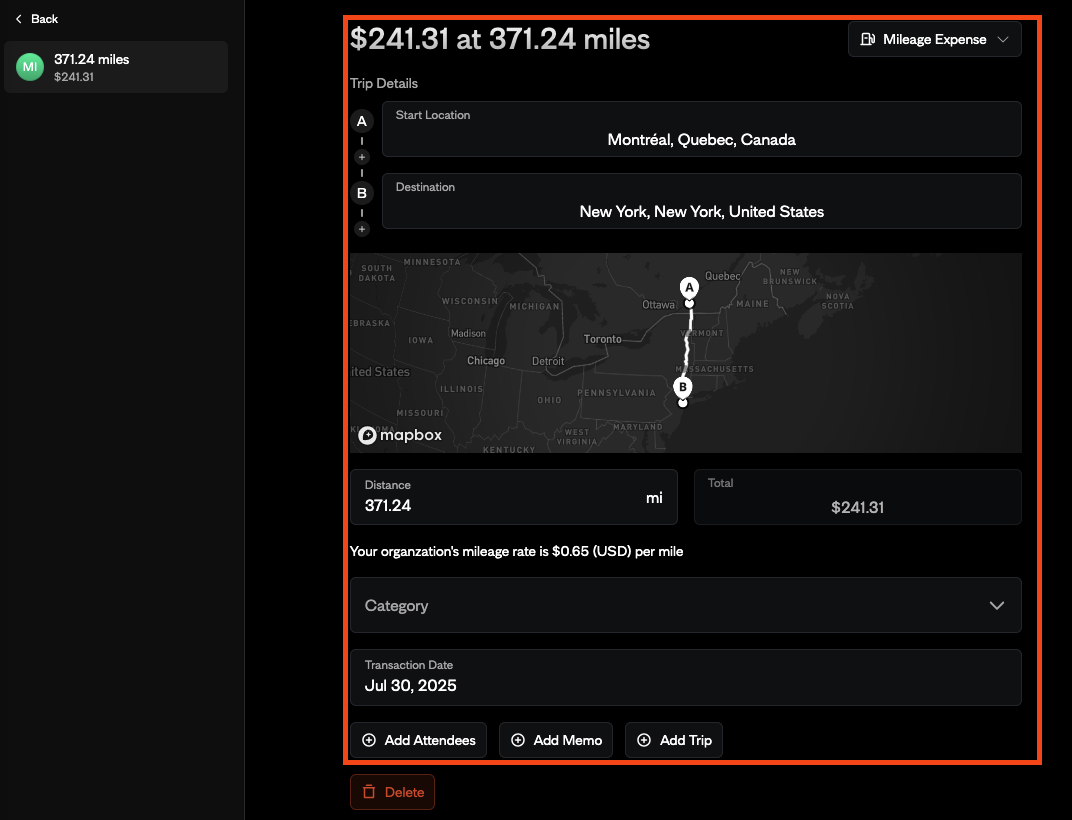
Task: Click the Add Trip button
Action: 674,740
